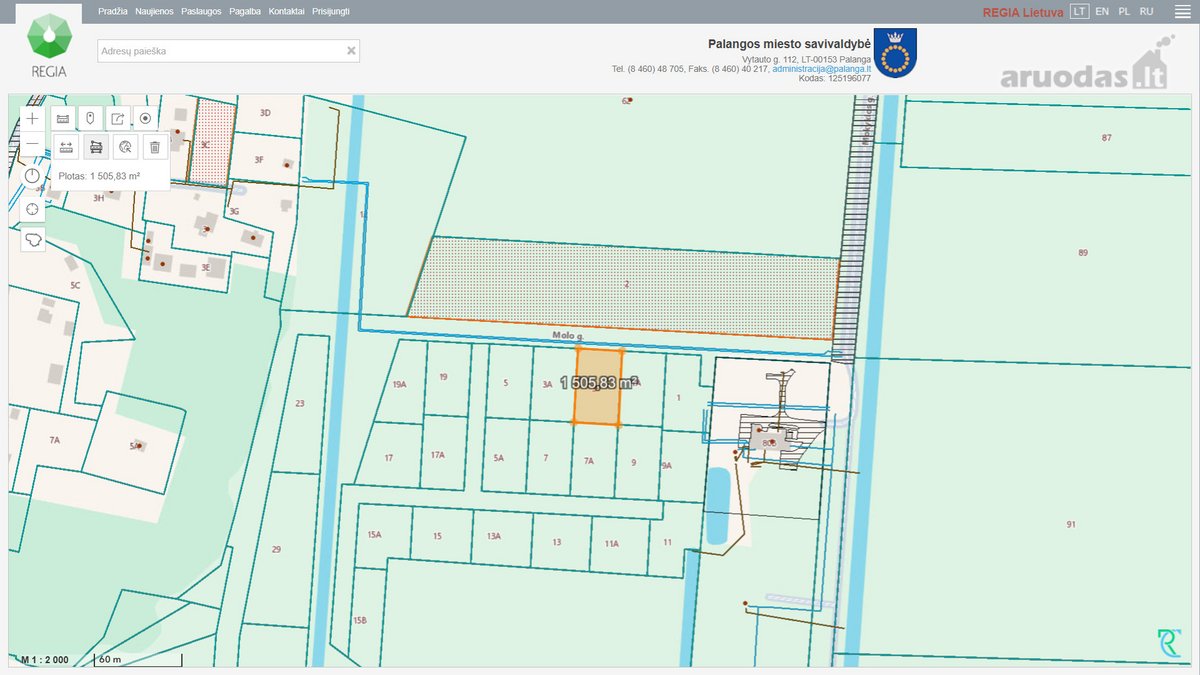1200x675 pixels.
Task: Zoom out of the map
Action: 33,144
